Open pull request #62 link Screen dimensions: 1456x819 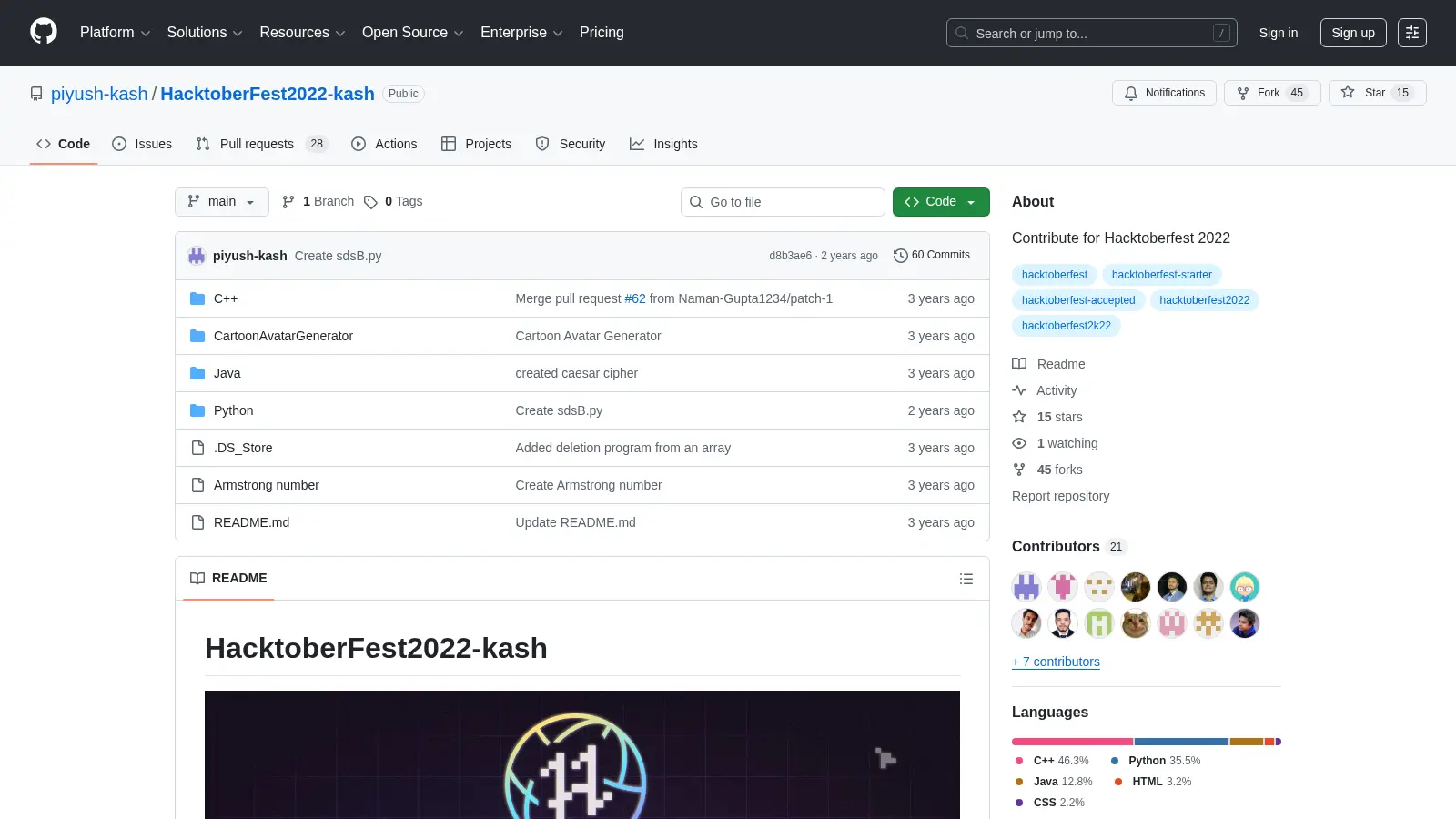635,298
